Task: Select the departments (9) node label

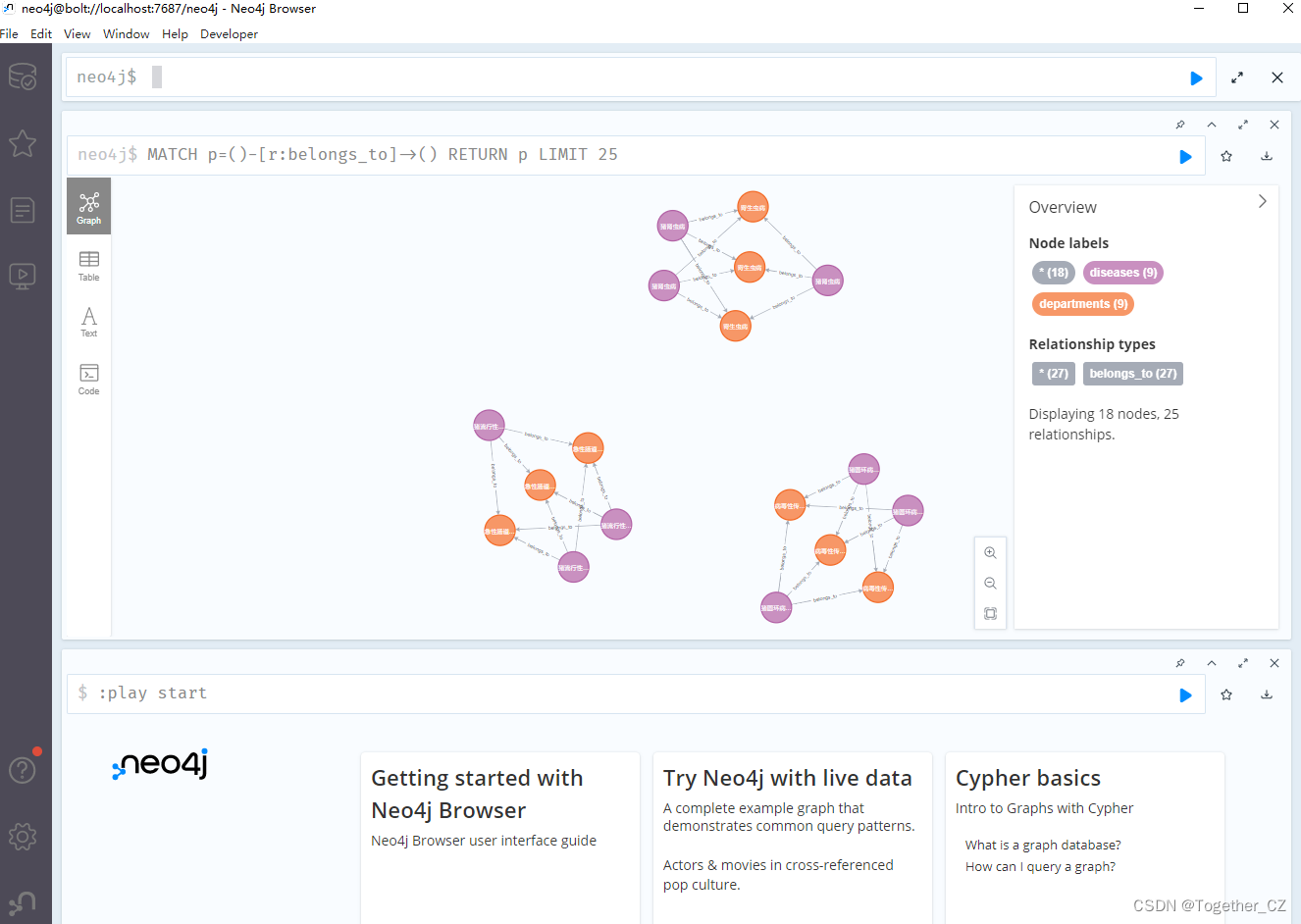Action: pyautogui.click(x=1083, y=304)
